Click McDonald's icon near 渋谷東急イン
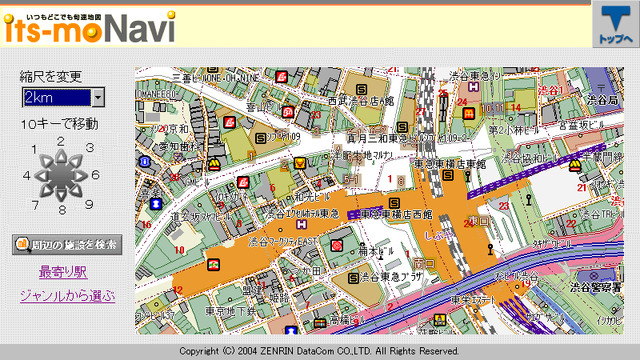This screenshot has width=640, height=360. 469,113
